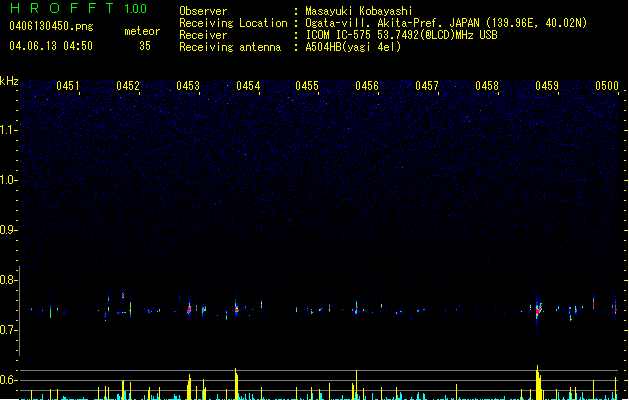The width and height of the screenshot is (629, 400).
Task: Click the 0.8 kHz axis label
Action: 8,280
